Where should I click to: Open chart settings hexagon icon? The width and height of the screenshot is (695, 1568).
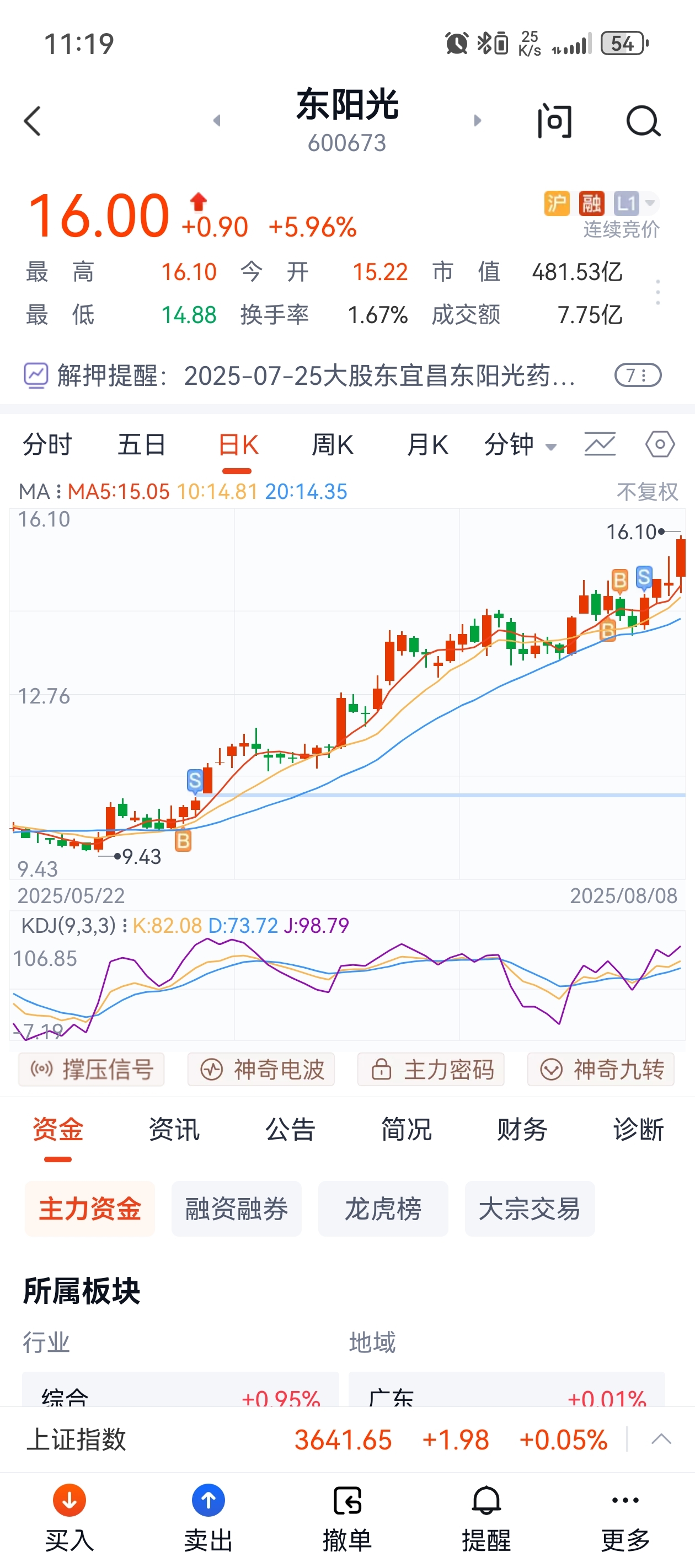(x=660, y=444)
